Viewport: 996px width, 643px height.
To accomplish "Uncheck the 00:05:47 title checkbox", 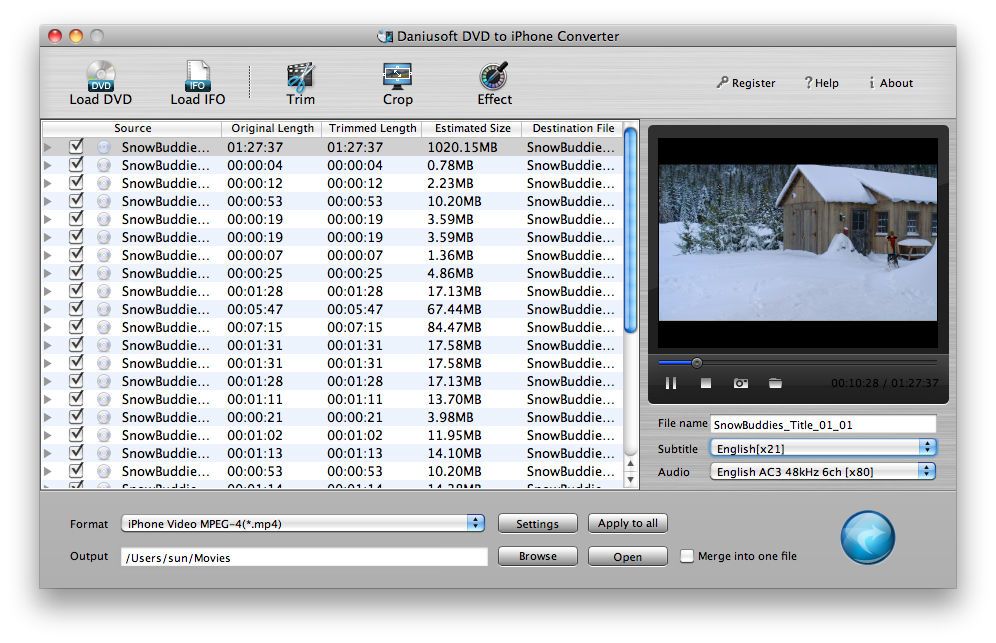I will pos(76,308).
